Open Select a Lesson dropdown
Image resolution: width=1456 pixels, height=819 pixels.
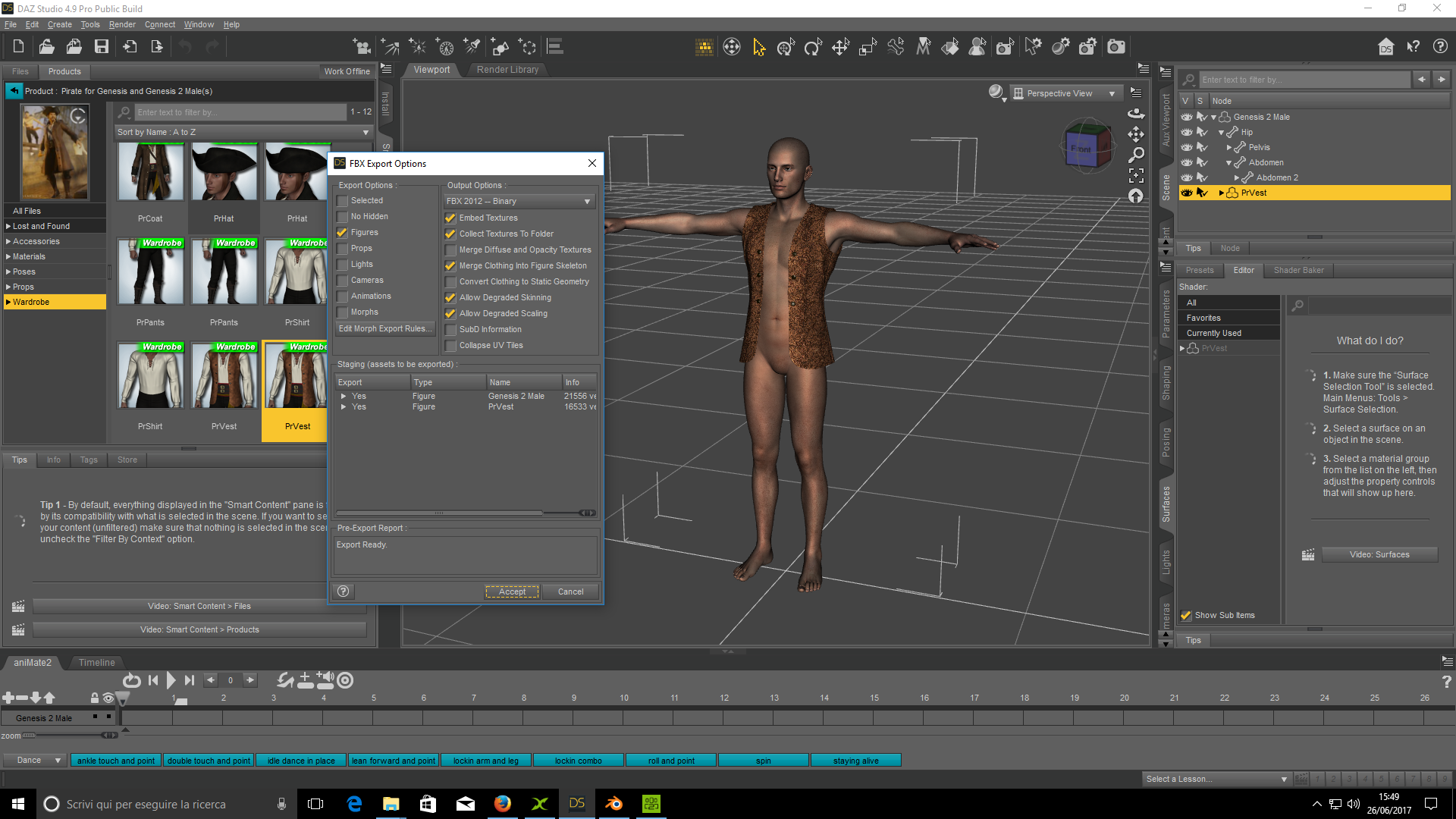(1217, 779)
